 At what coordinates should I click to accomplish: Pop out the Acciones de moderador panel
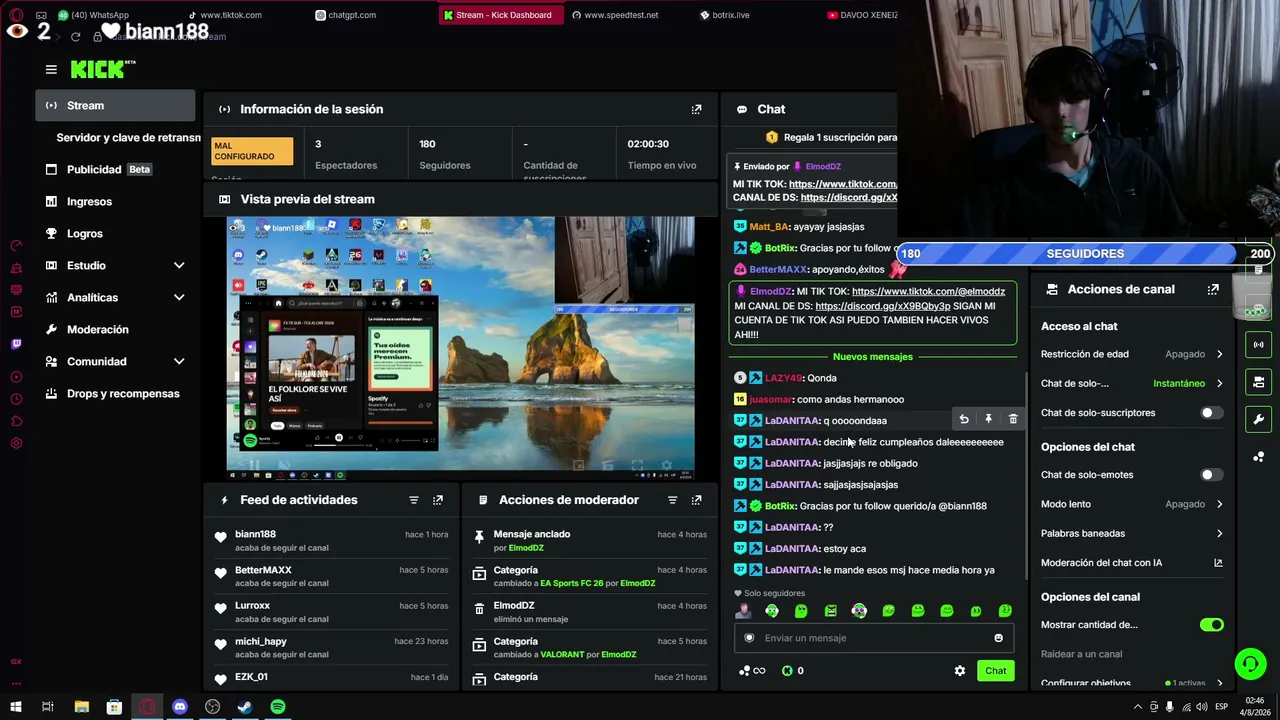point(696,500)
